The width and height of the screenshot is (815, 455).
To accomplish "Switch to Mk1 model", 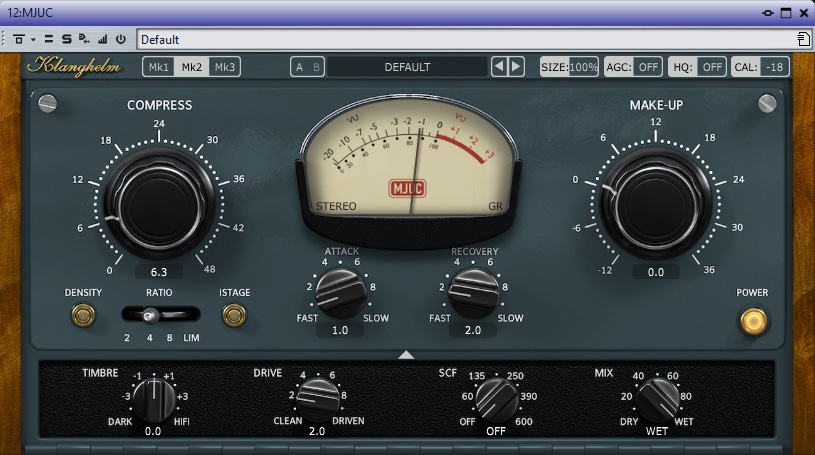I will pyautogui.click(x=159, y=67).
